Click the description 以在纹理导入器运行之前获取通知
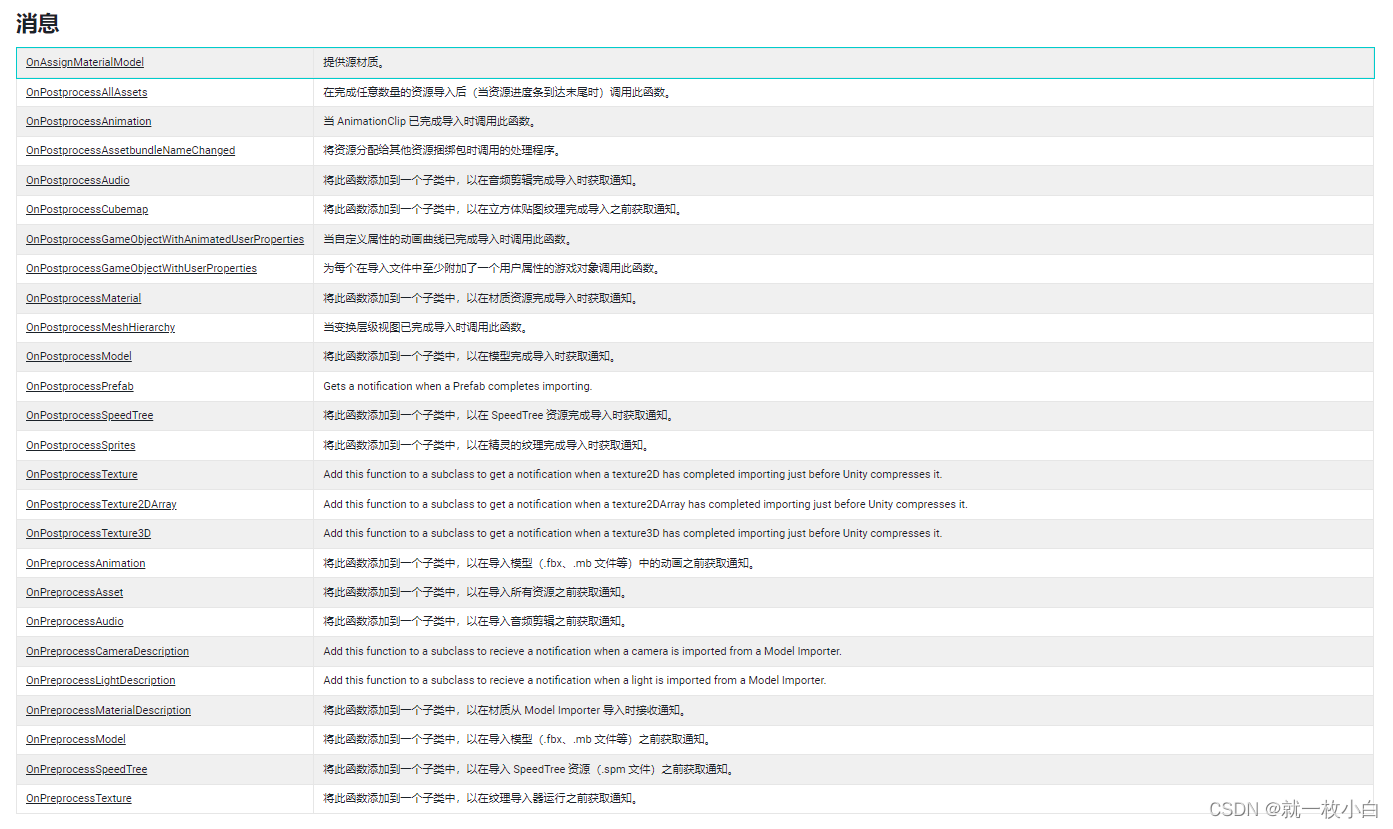This screenshot has width=1393, height=829. coord(481,798)
